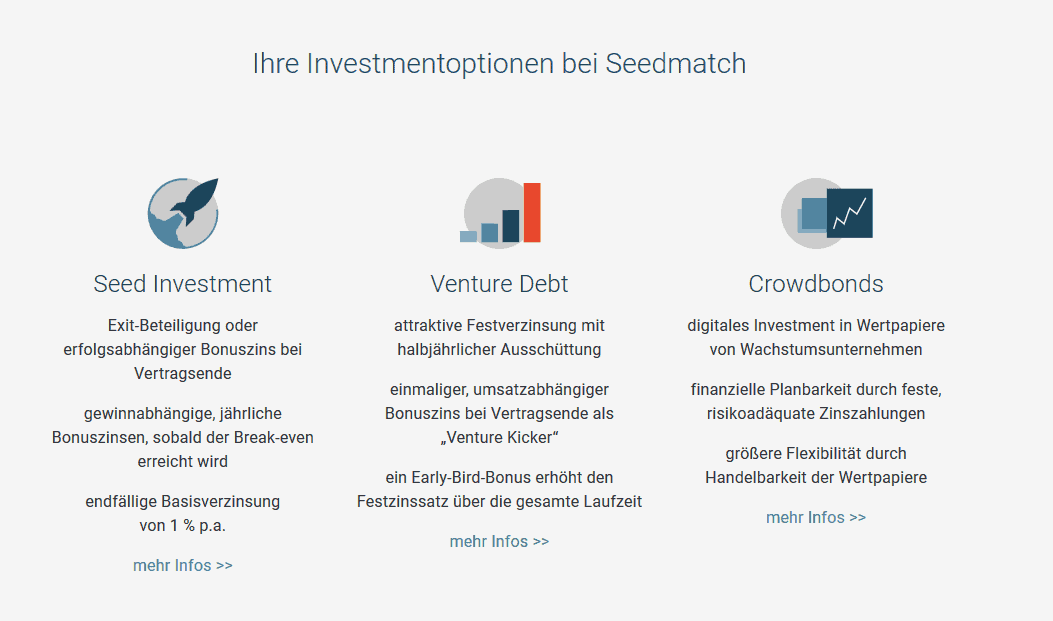Click the dark square with zigzag line graph

tap(850, 213)
